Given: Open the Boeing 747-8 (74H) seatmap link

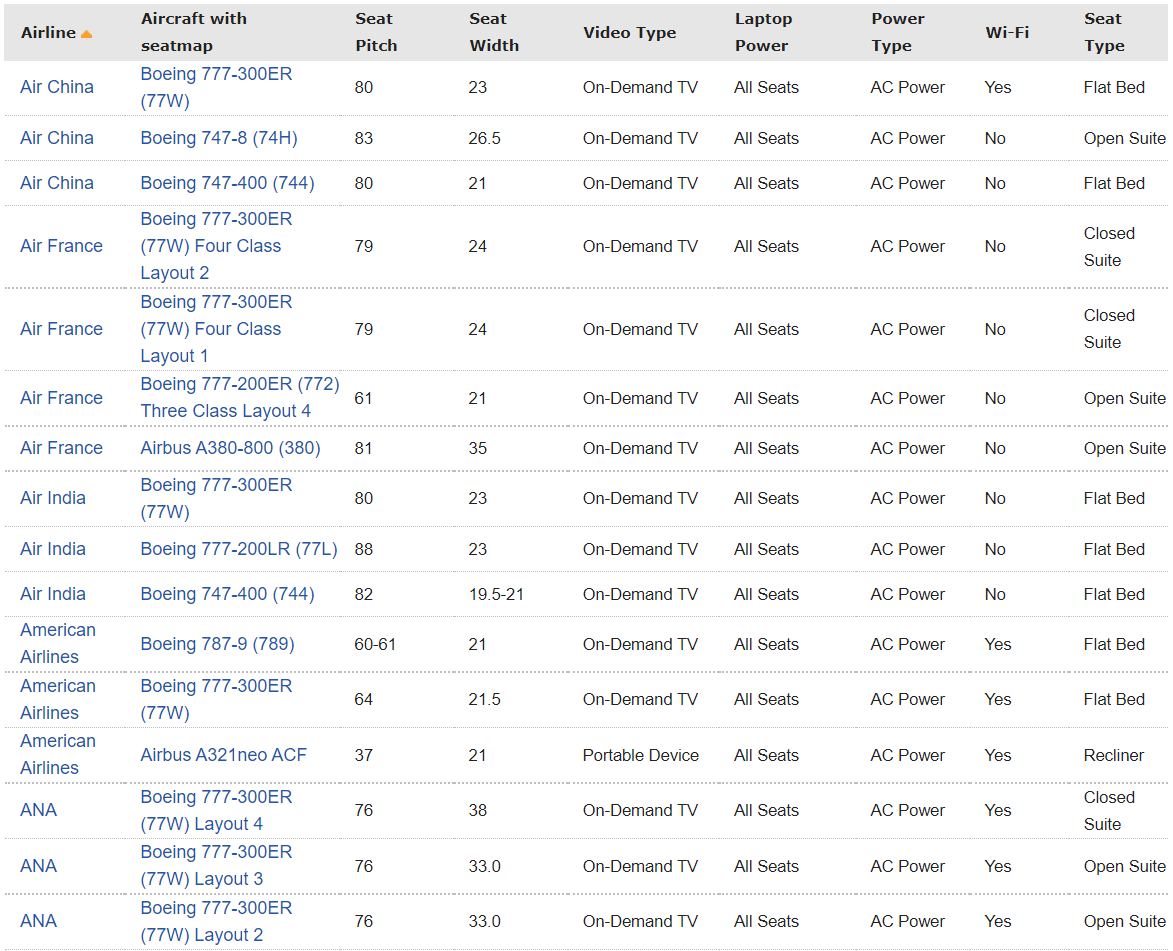Looking at the screenshot, I should [x=218, y=138].
